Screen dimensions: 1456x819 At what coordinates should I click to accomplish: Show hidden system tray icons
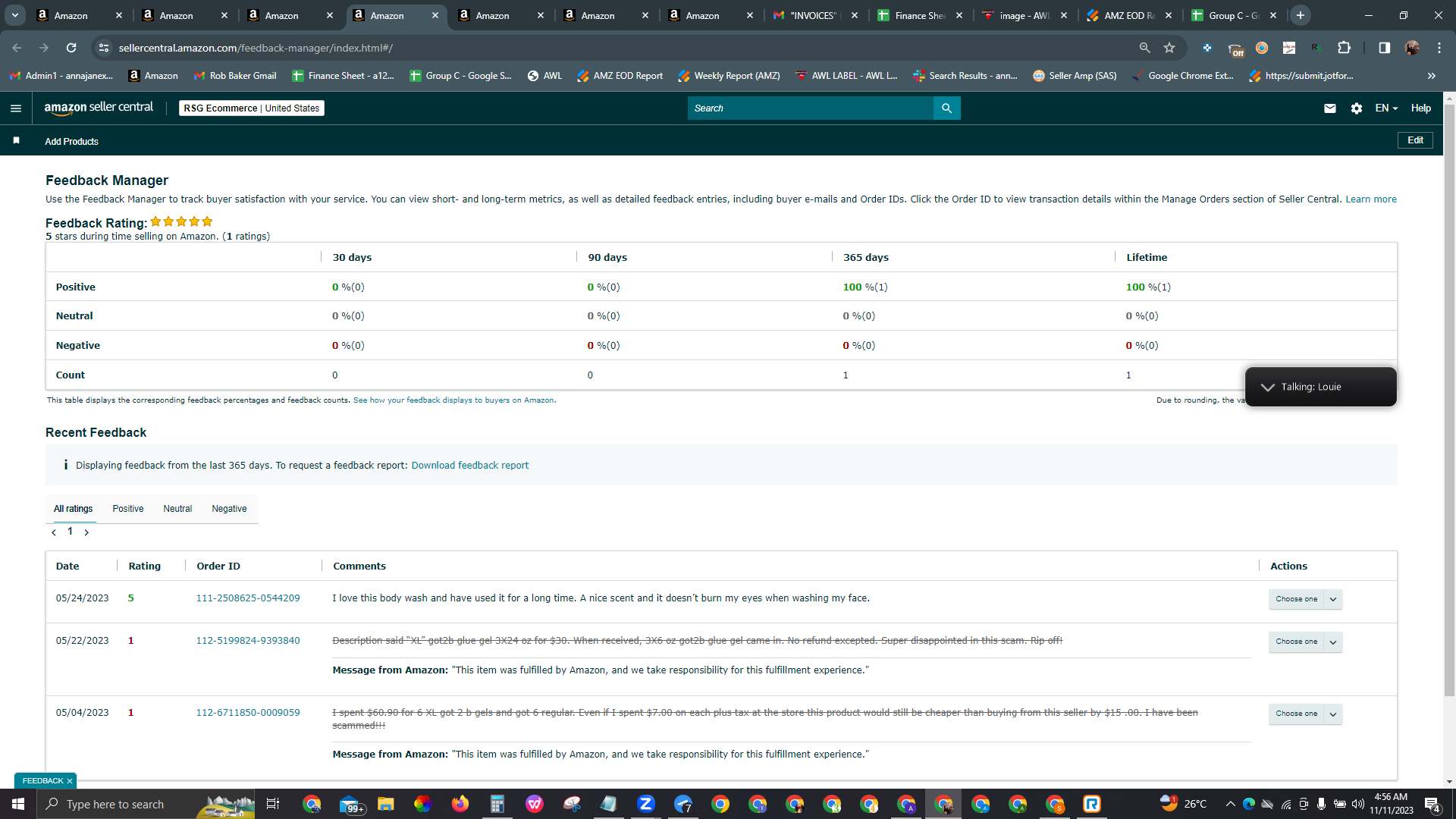coord(1230,804)
